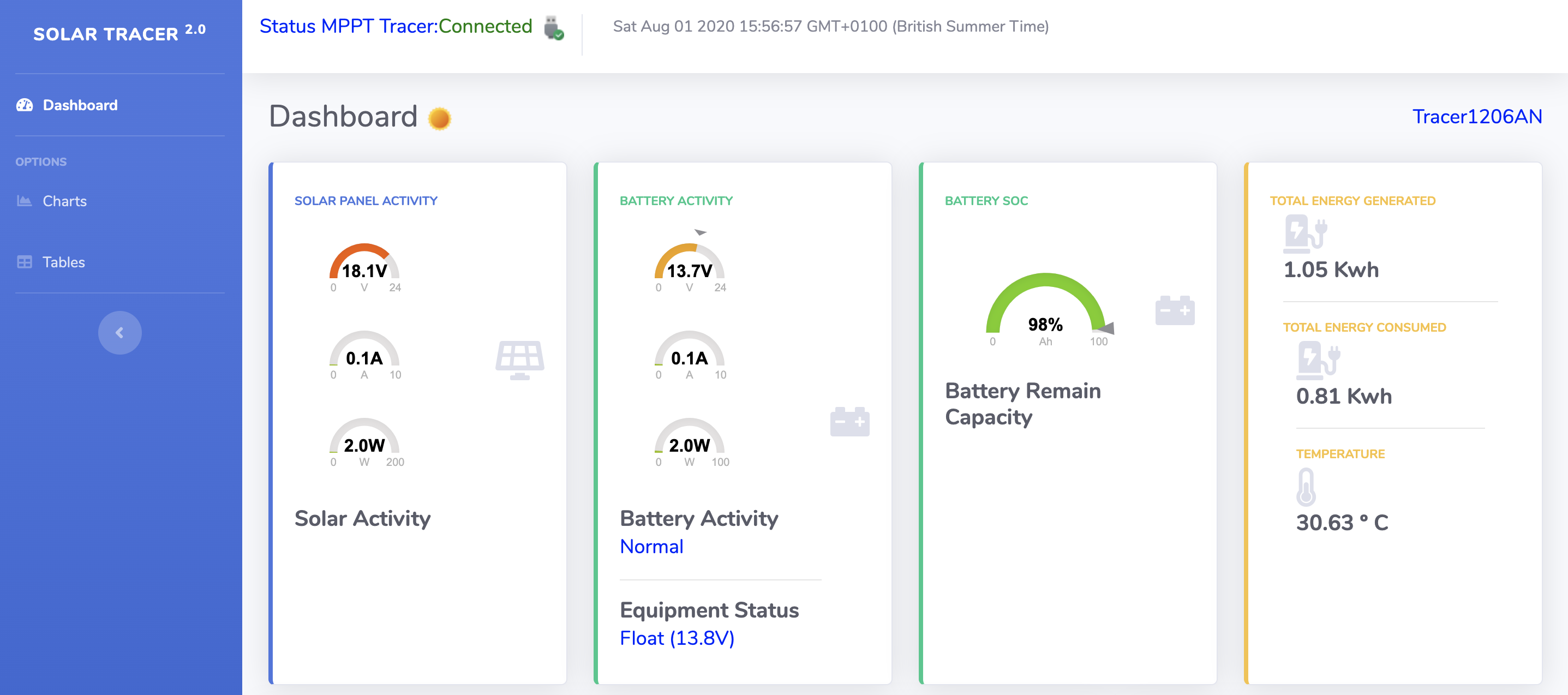Click the charging station icon under Total Energy Consumed
The height and width of the screenshot is (695, 1568).
pyautogui.click(x=1318, y=360)
